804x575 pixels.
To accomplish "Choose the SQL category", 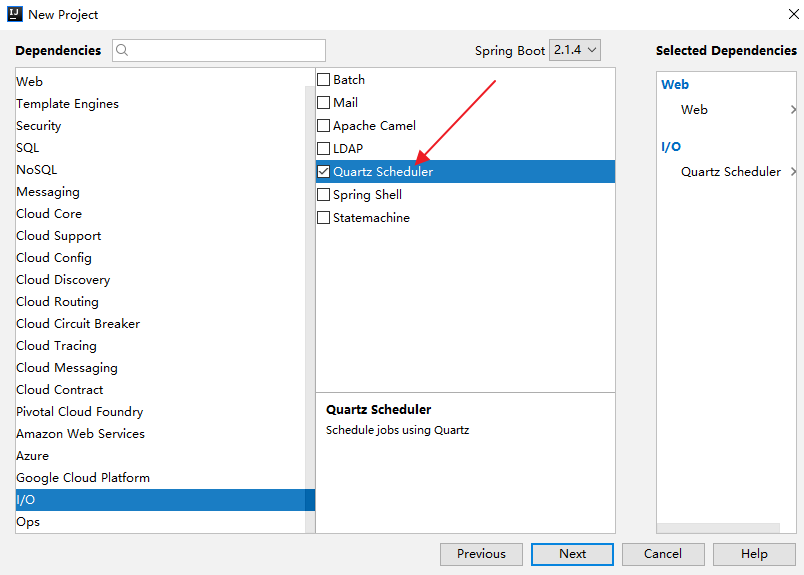I will pyautogui.click(x=160, y=148).
